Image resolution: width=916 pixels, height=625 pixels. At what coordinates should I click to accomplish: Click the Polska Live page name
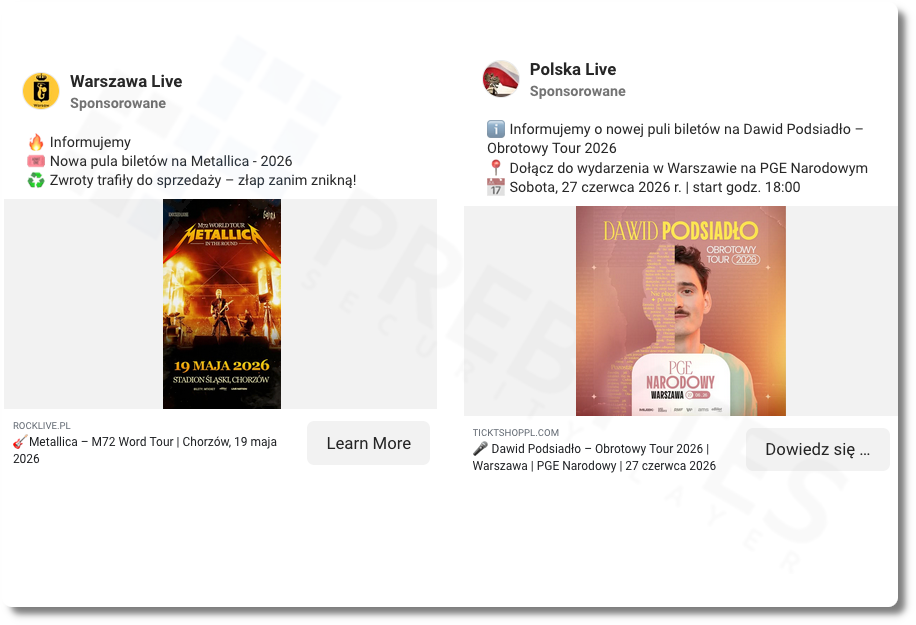point(572,70)
